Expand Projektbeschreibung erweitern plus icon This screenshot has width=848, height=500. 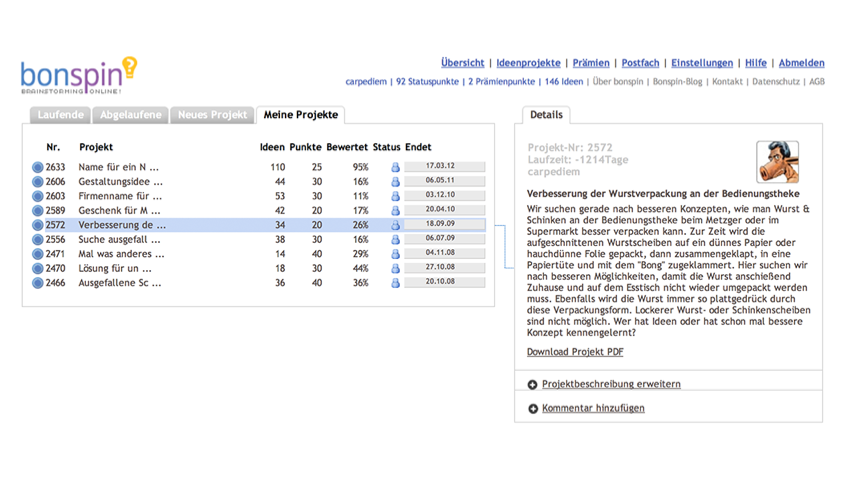click(533, 385)
